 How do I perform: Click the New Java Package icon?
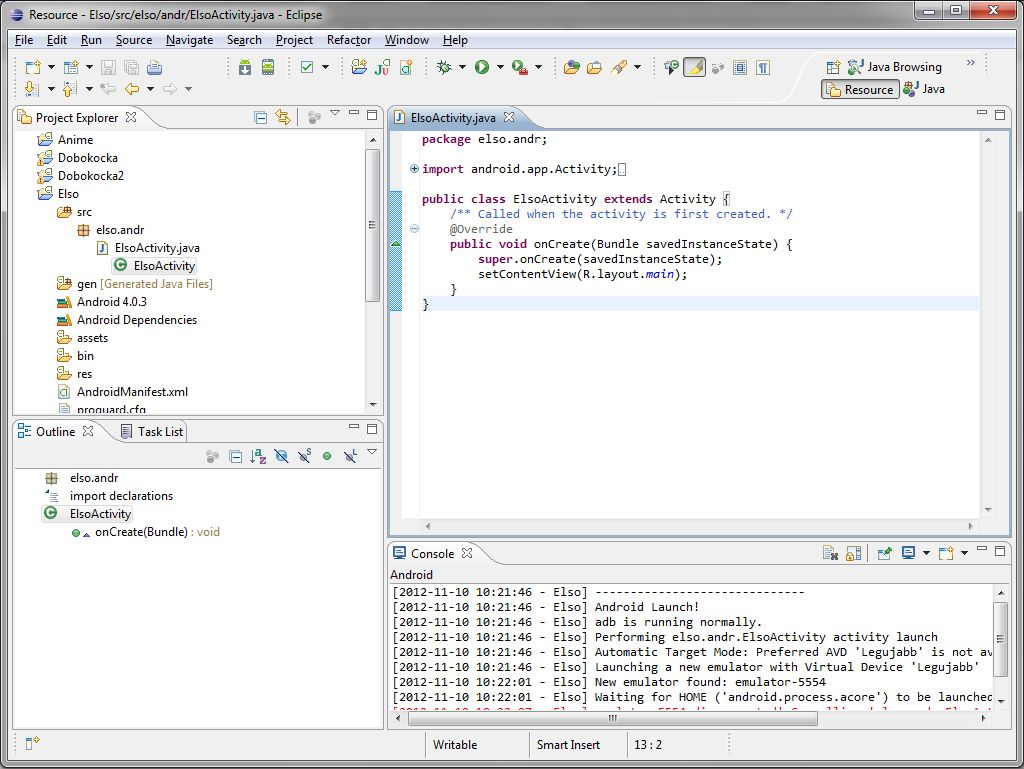pyautogui.click(x=359, y=67)
